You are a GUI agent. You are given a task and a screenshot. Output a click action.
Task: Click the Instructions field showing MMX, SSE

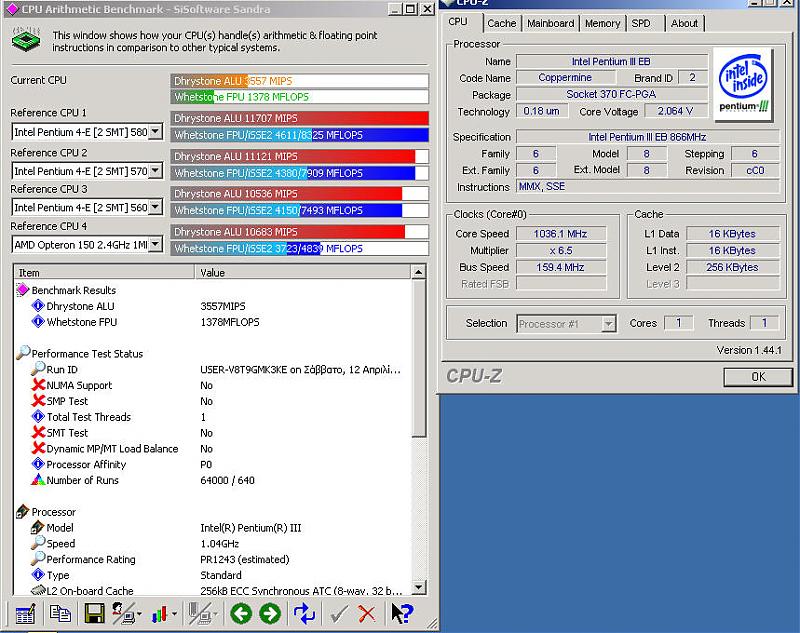[648, 186]
